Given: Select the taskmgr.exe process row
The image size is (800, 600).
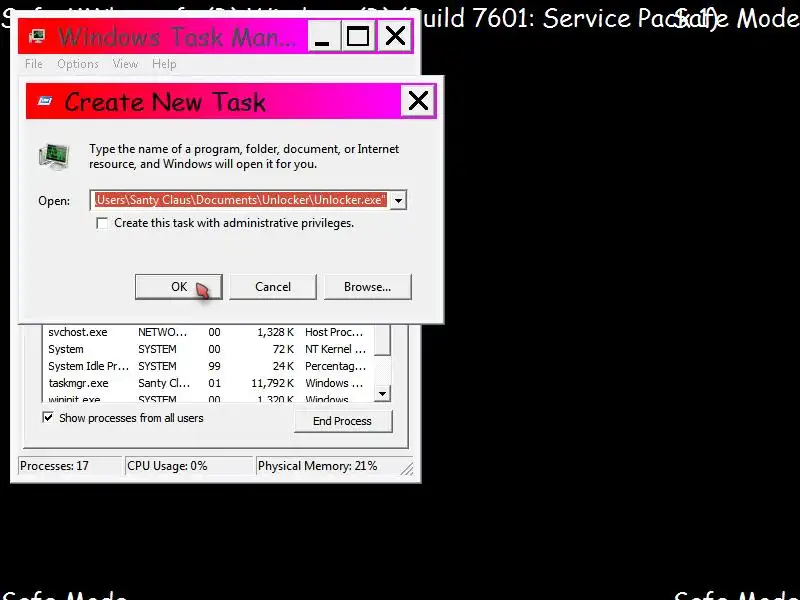Looking at the screenshot, I should coord(208,383).
